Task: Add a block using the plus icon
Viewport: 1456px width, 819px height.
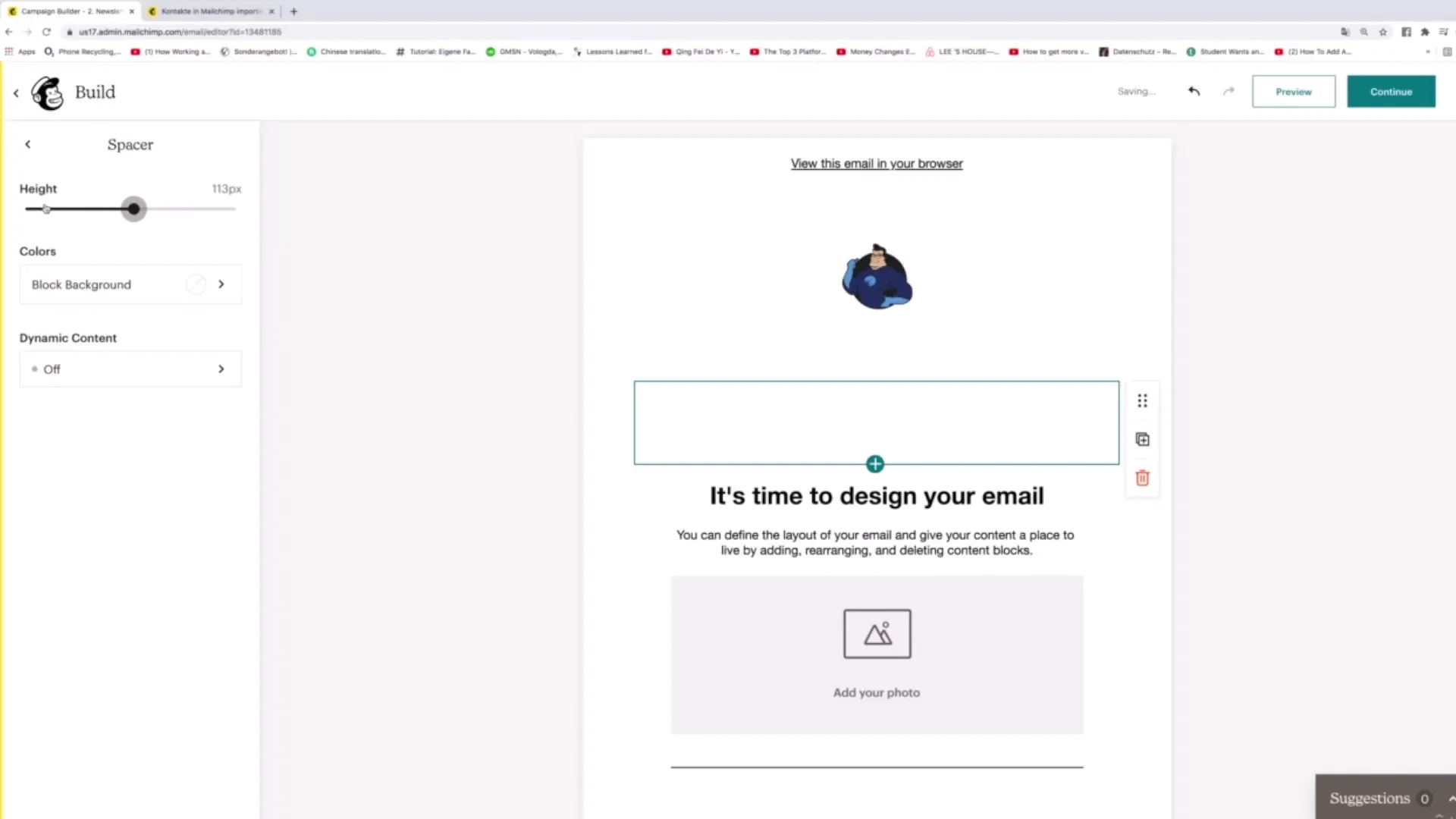Action: (875, 463)
